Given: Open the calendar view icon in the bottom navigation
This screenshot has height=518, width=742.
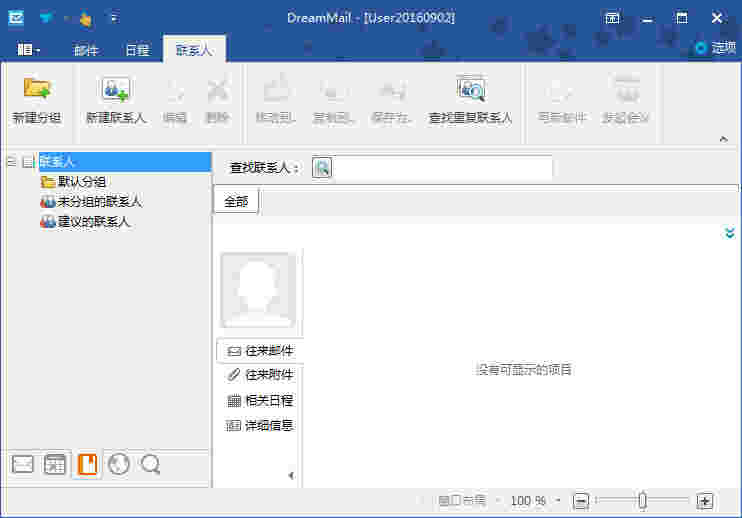Looking at the screenshot, I should click(x=55, y=464).
